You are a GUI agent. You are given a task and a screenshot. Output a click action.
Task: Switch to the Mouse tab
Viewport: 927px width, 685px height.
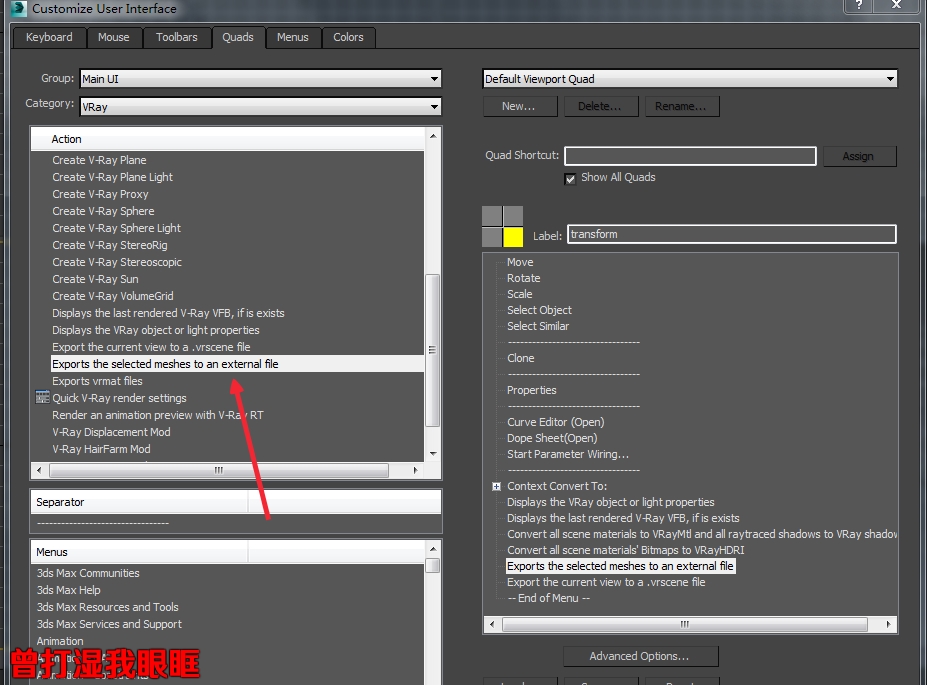(x=114, y=37)
